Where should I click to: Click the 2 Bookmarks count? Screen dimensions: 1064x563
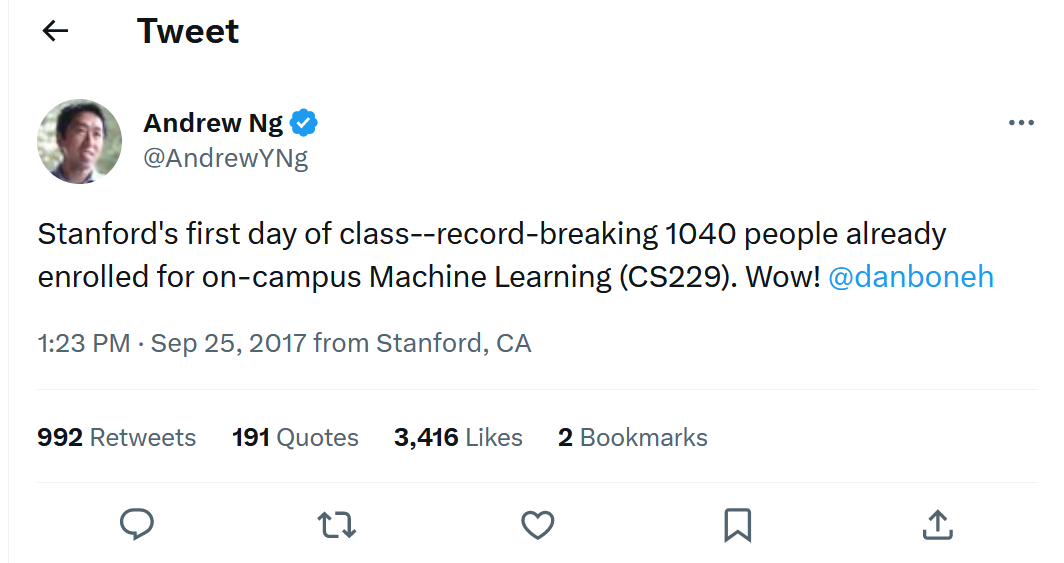632,437
